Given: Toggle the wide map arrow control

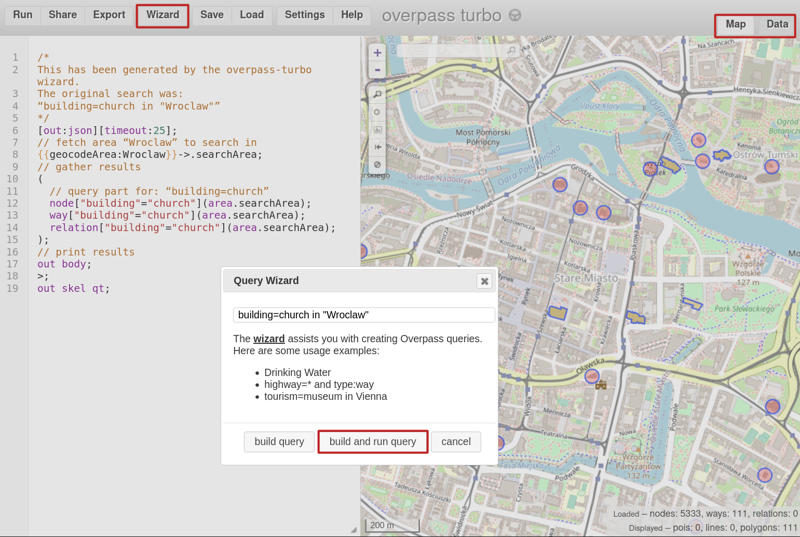Looking at the screenshot, I should point(378,147).
